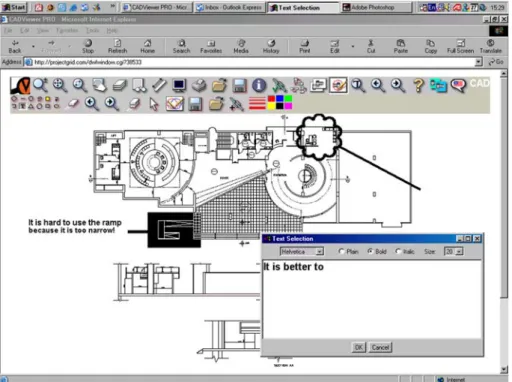Image resolution: width=512 pixels, height=382 pixels.
Task: Switch to CADViewer PRO taskbar item
Action: click(156, 7)
